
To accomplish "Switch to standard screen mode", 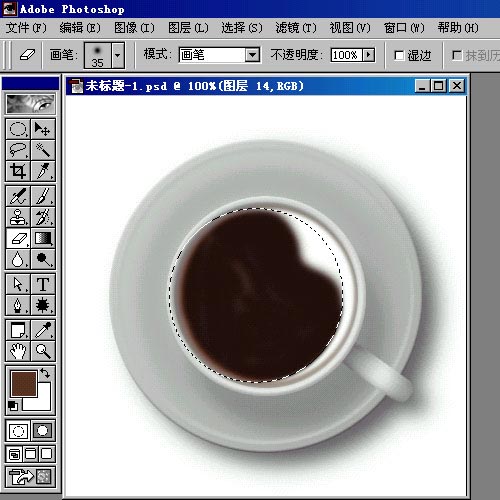I will click(14, 454).
